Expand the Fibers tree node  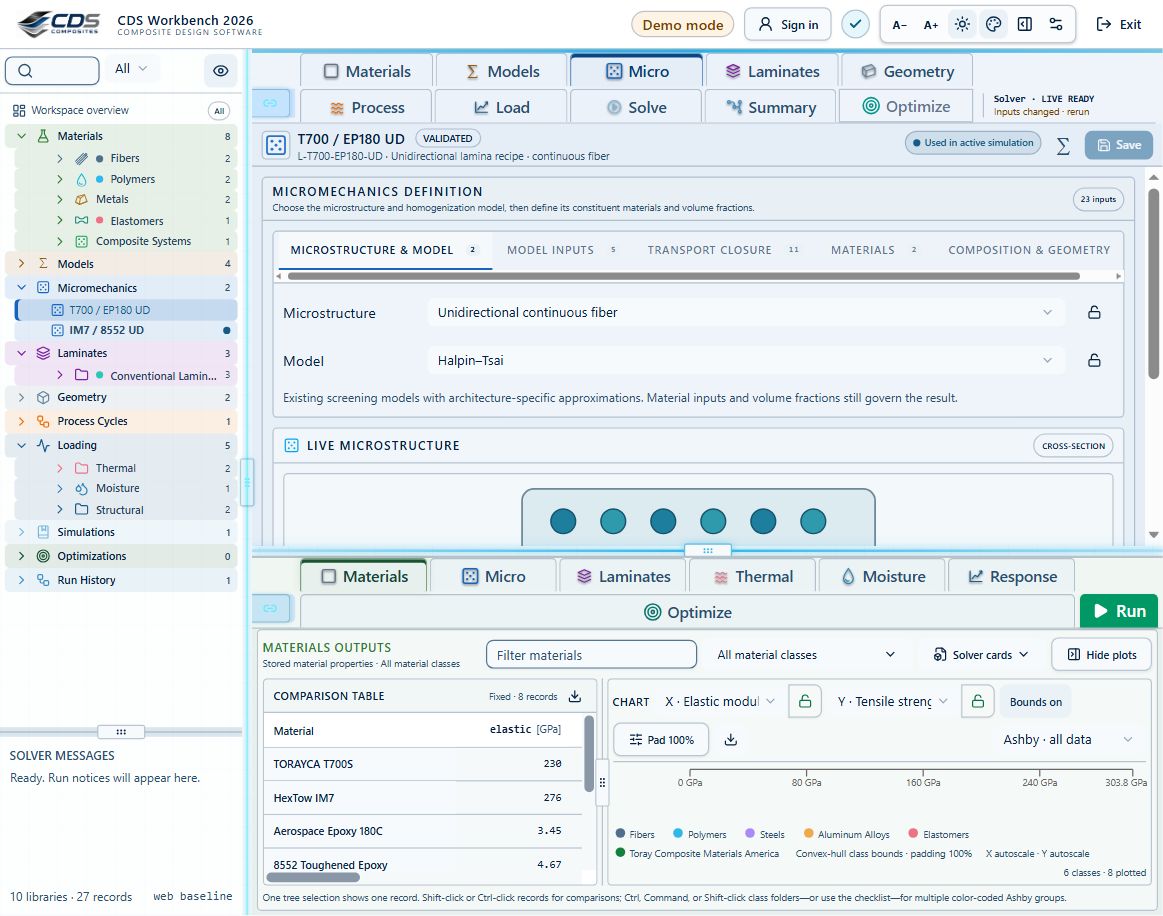[x=60, y=158]
